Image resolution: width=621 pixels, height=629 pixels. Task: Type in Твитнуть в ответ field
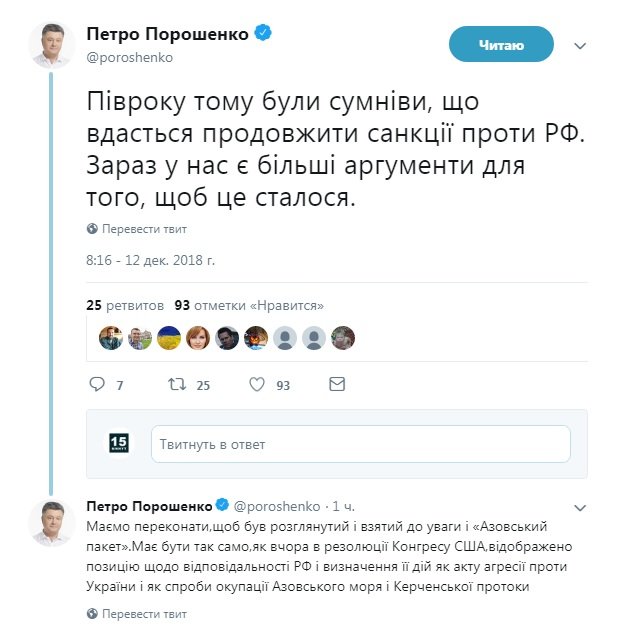coord(360,444)
